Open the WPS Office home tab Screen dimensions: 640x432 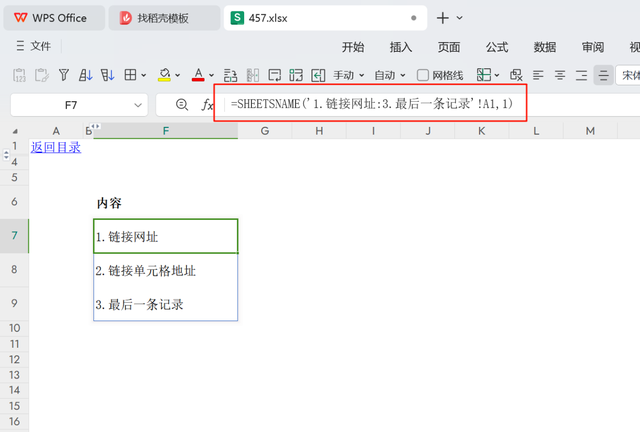tap(54, 18)
